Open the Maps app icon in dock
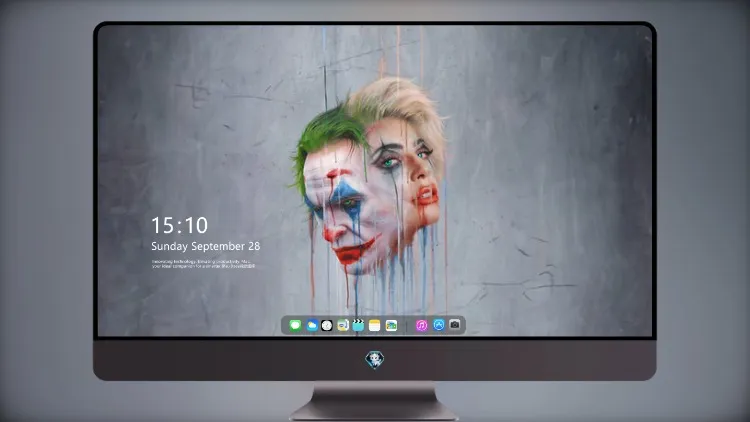The image size is (750, 422). (343, 325)
